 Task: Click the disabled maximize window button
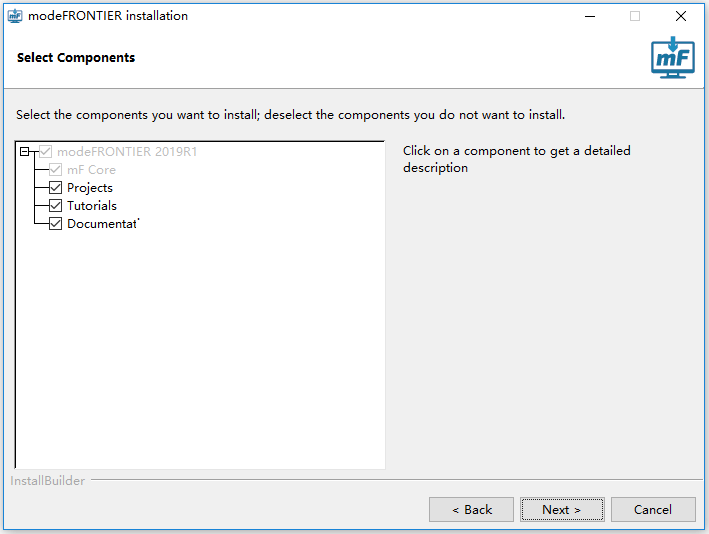coord(635,16)
